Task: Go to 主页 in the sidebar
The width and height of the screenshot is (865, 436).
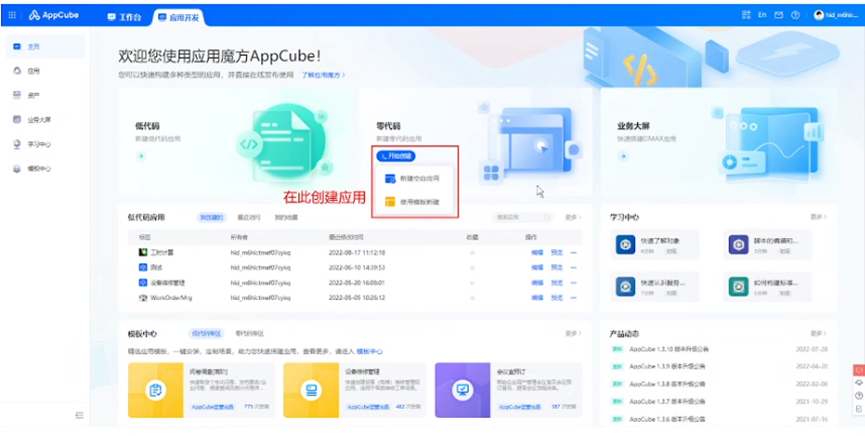Action: click(x=45, y=47)
